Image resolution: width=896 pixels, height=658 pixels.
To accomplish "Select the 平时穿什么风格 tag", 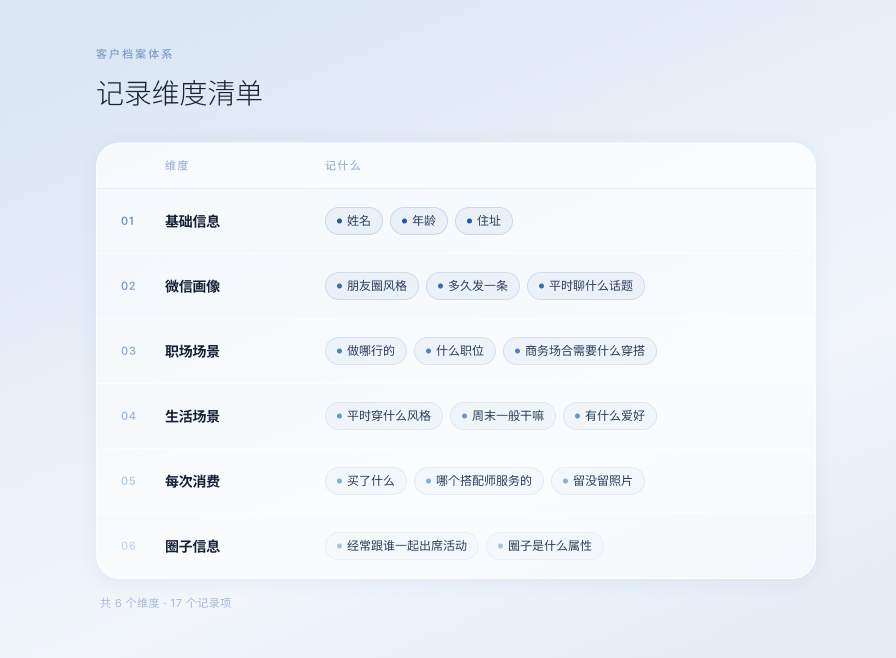I will (x=384, y=416).
